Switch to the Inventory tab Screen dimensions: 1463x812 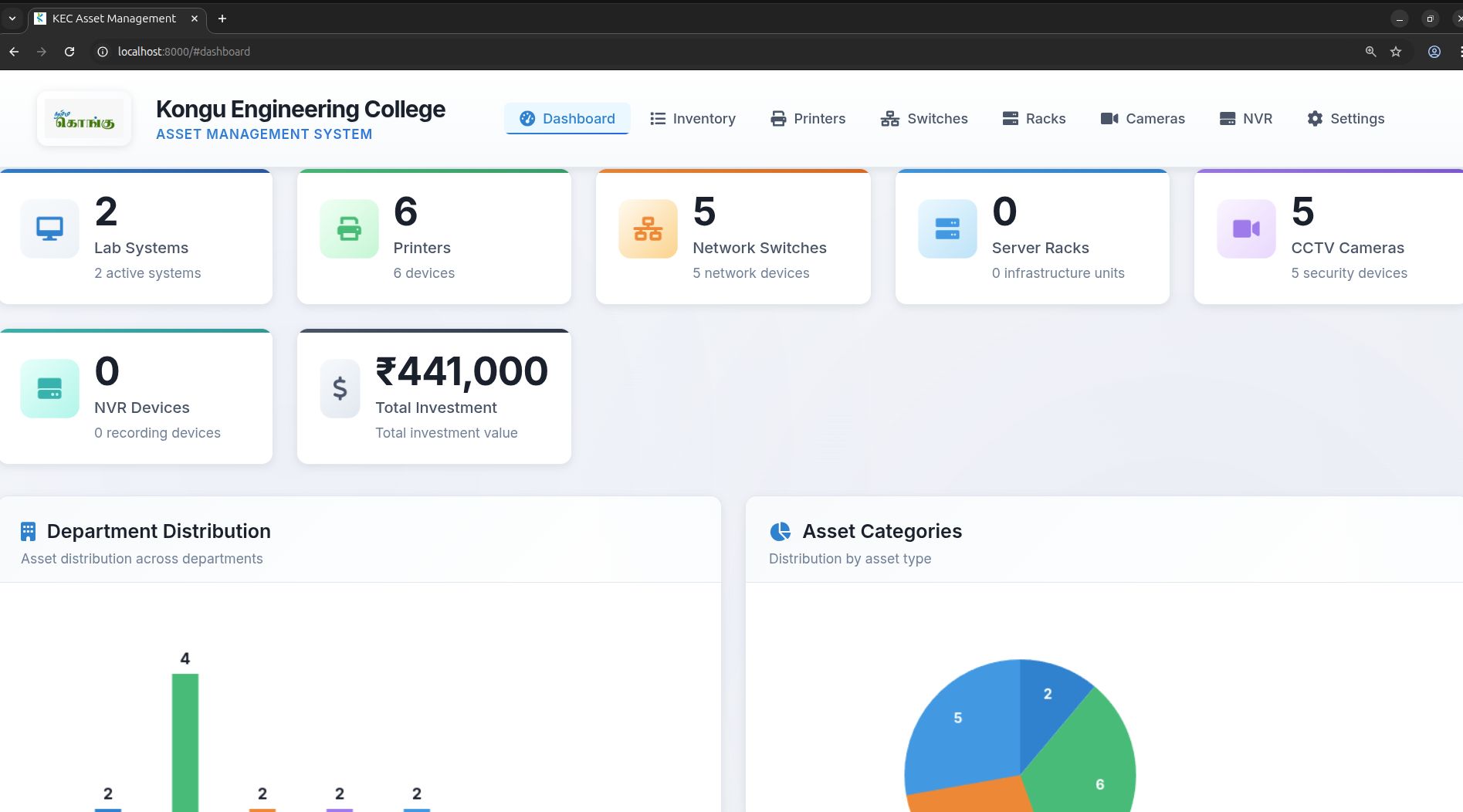coord(692,118)
